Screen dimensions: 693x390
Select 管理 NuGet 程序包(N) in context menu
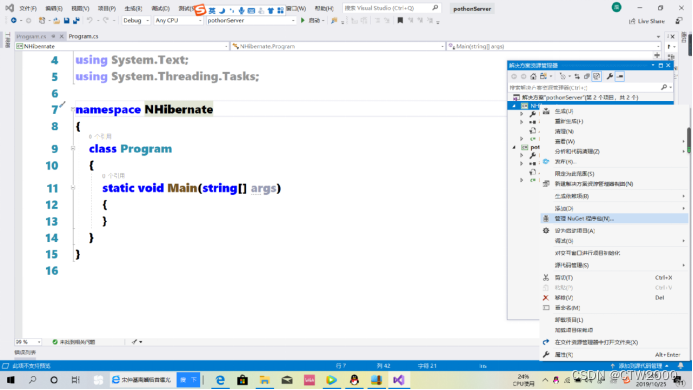614,218
